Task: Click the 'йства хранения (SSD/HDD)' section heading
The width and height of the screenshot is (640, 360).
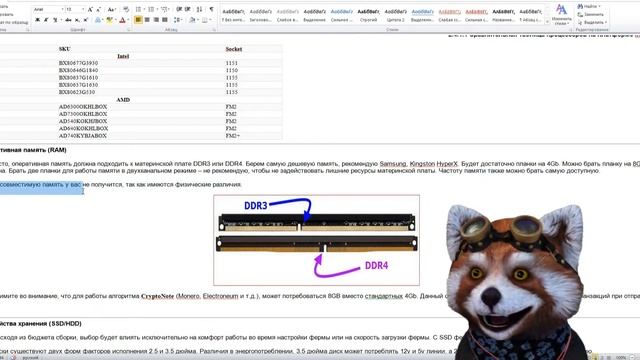Action: 41,323
